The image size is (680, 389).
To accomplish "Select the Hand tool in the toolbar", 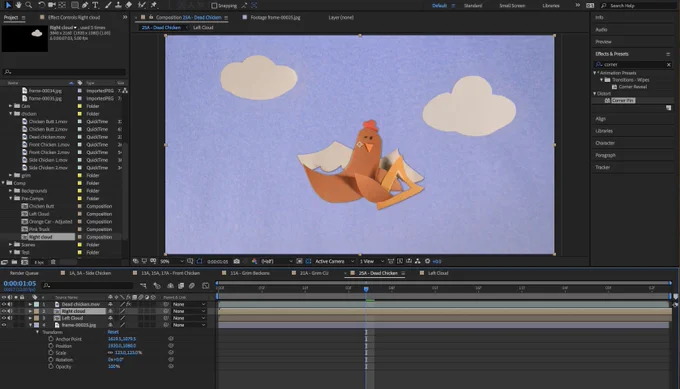I will 18,5.
